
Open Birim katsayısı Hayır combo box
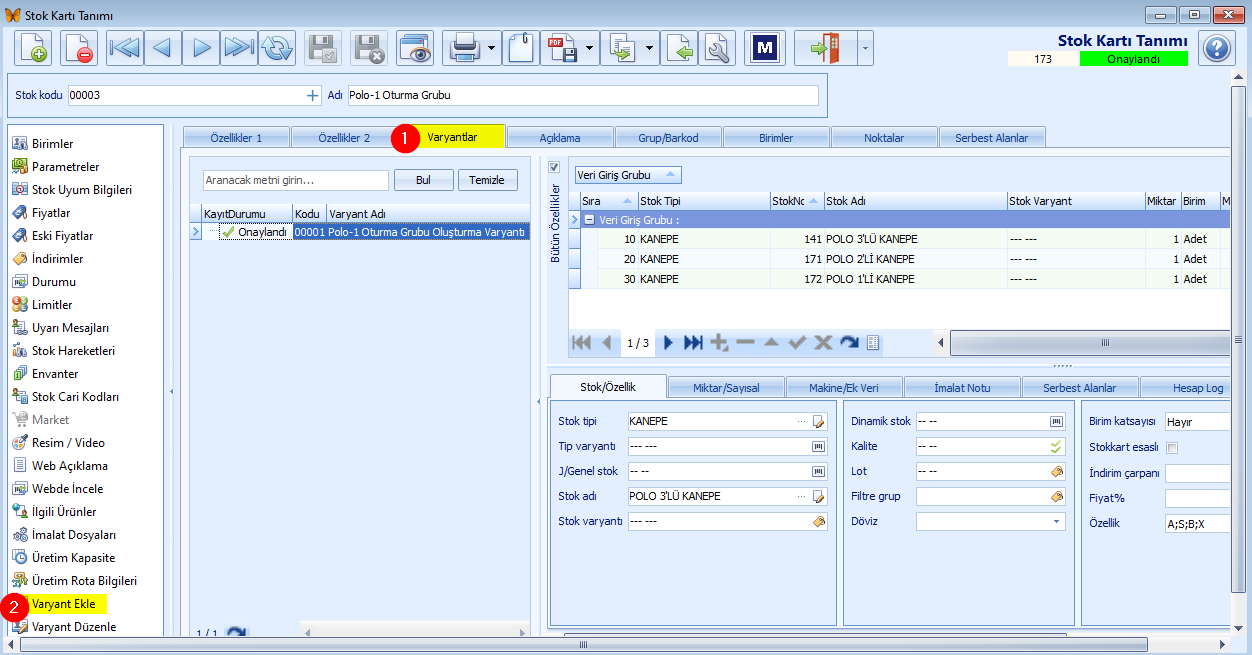point(1198,421)
